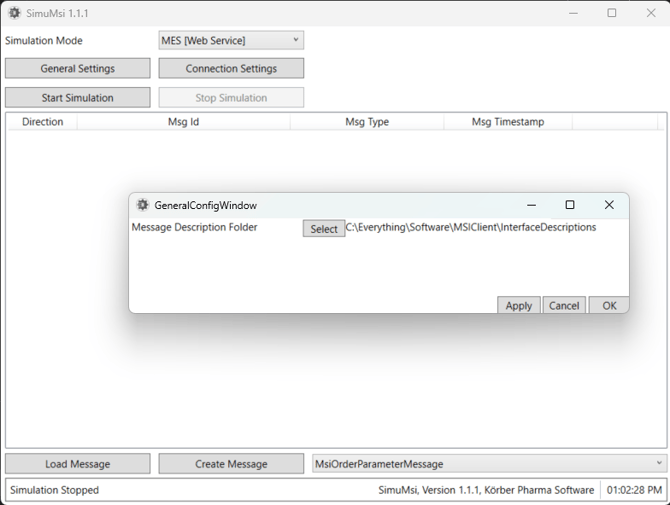Screen dimensions: 670x505
Task: Maximize the GeneralConfigWindow dialog
Action: pyautogui.click(x=570, y=205)
